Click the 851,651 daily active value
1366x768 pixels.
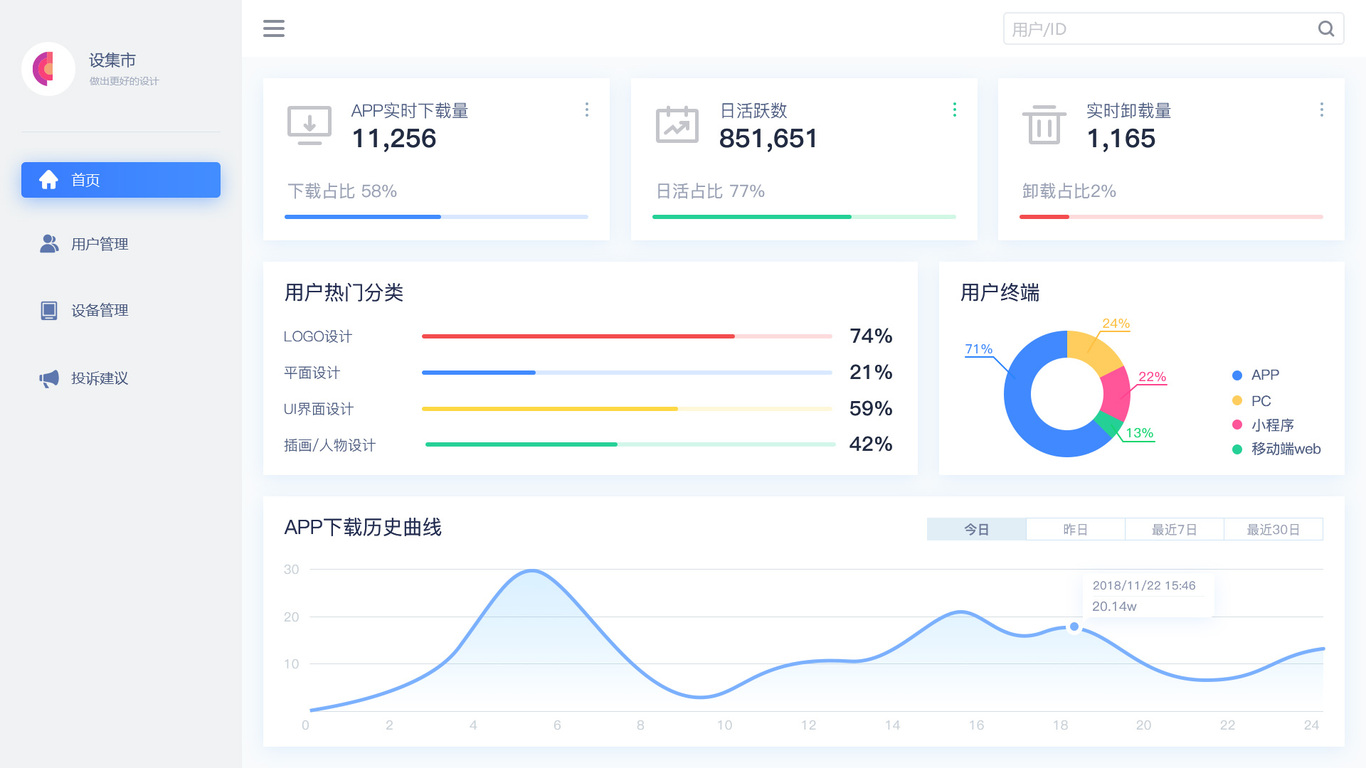768,139
